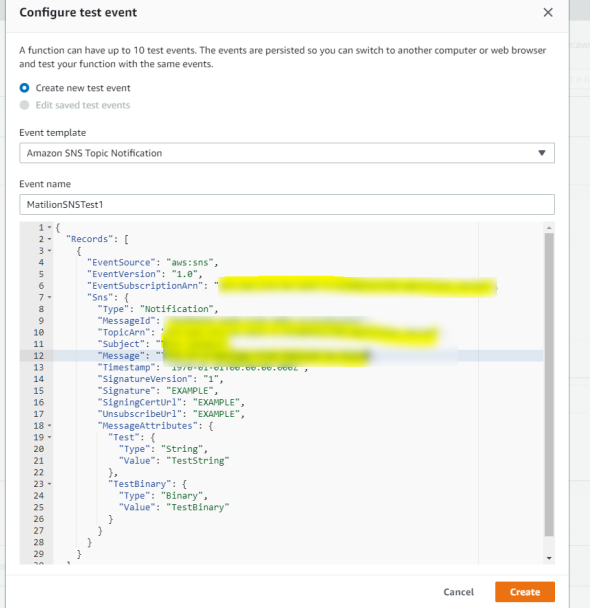Click the "SigningCertUrl" key on line 16

coord(140,402)
